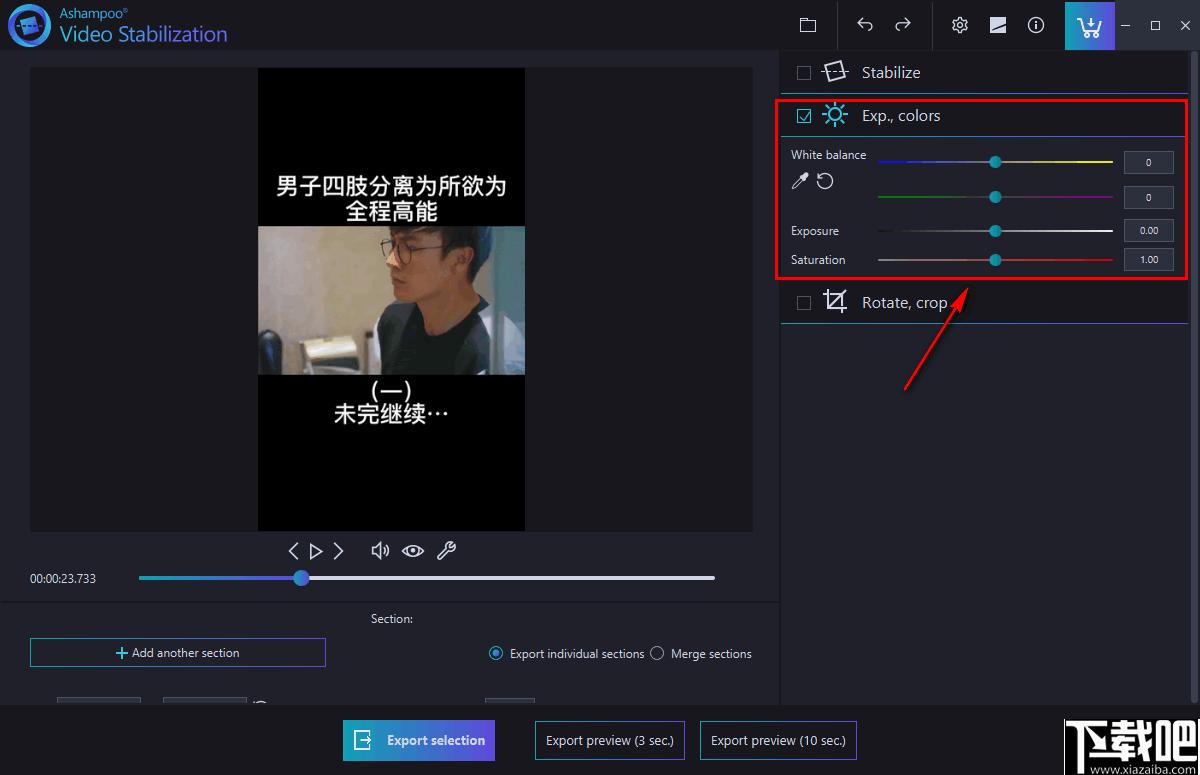Mute the preview audio speaker icon
1200x775 pixels.
coord(380,551)
